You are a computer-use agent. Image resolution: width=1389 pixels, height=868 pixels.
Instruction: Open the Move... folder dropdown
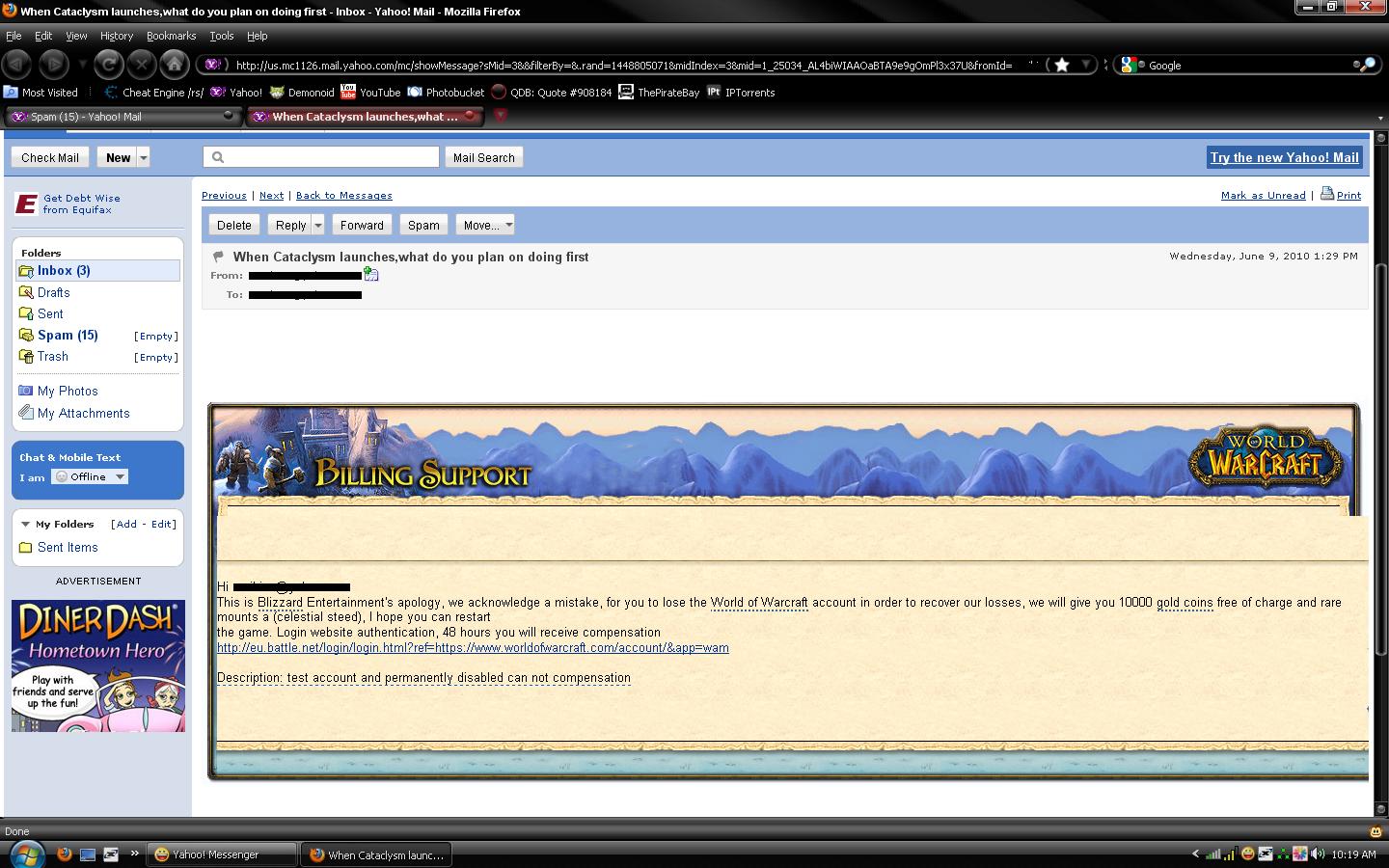[485, 225]
